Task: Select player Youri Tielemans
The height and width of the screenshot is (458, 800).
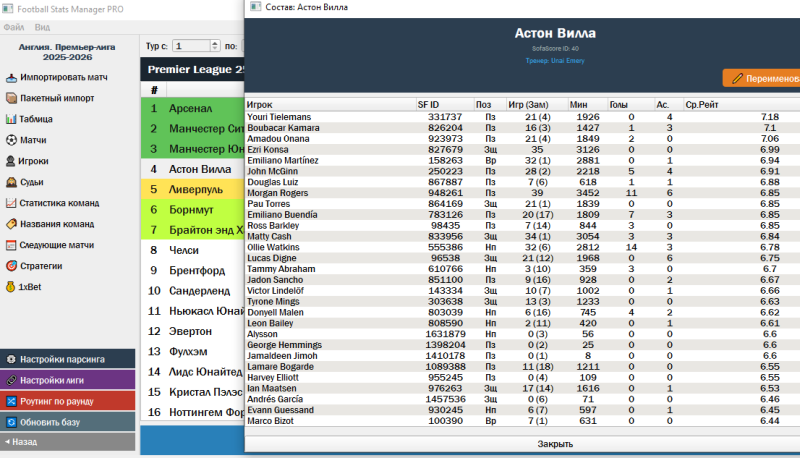Action: pos(522,117)
